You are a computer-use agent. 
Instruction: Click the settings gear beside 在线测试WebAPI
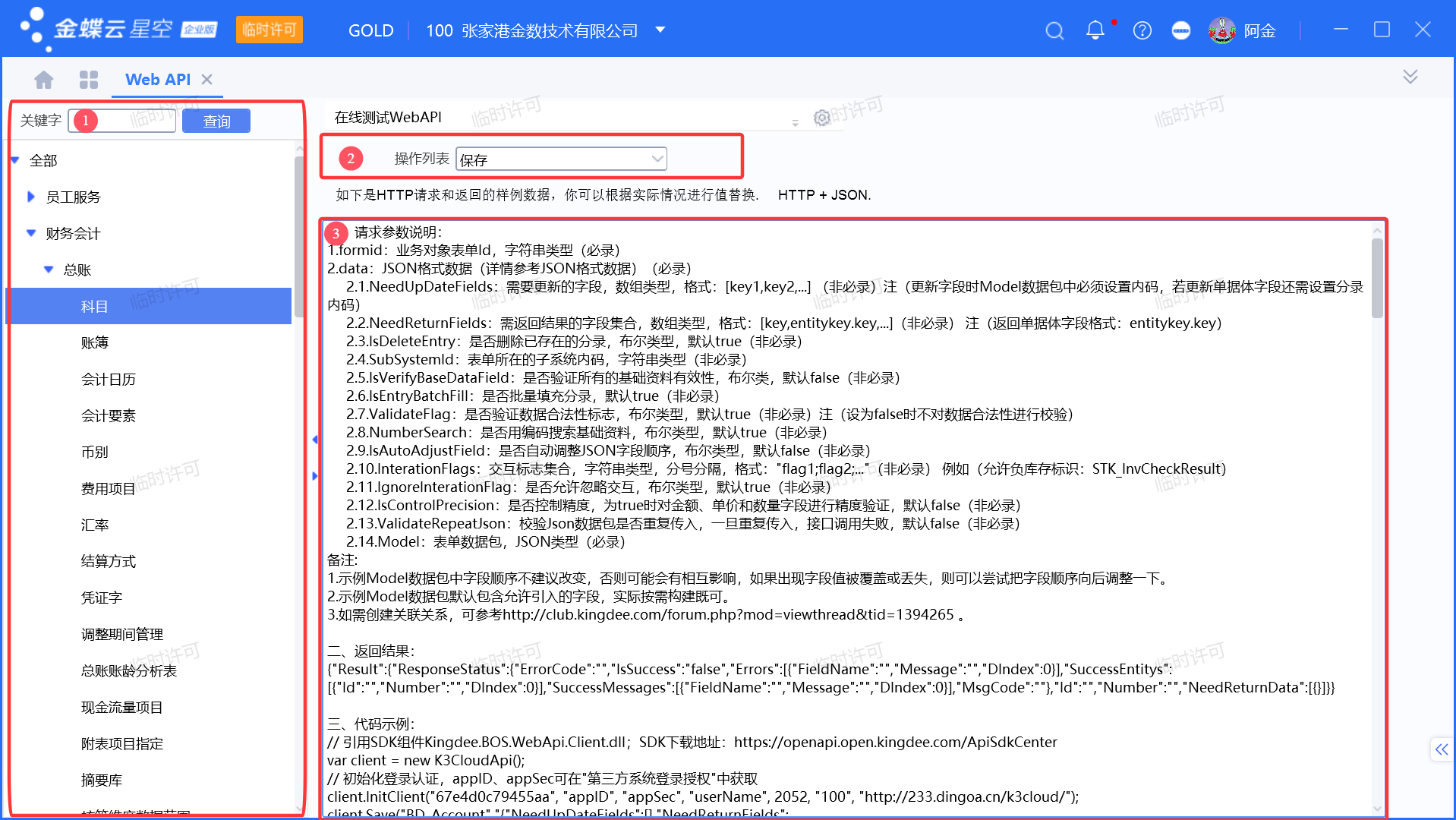(x=821, y=118)
